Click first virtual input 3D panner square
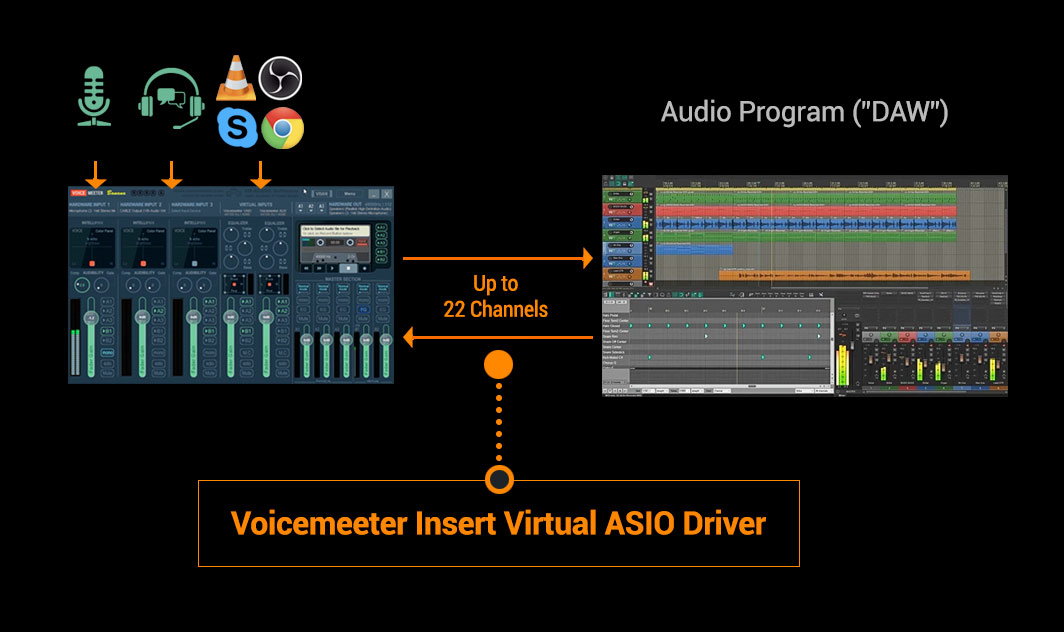Image resolution: width=1064 pixels, height=632 pixels. (234, 284)
